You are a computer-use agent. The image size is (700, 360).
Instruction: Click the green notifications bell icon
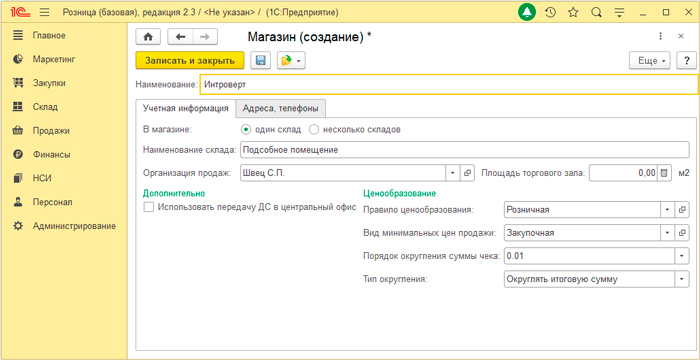[527, 13]
